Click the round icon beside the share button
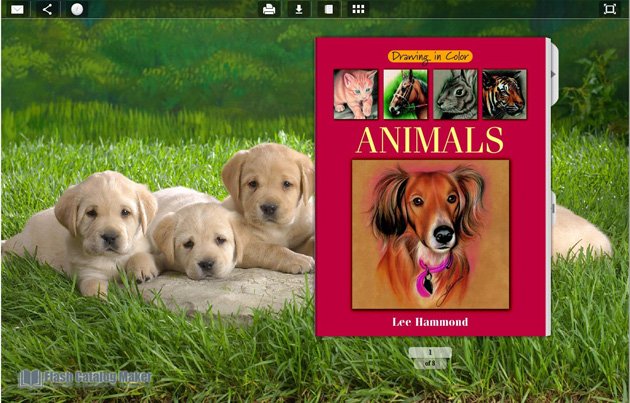Image resolution: width=630 pixels, height=403 pixels. [x=78, y=9]
